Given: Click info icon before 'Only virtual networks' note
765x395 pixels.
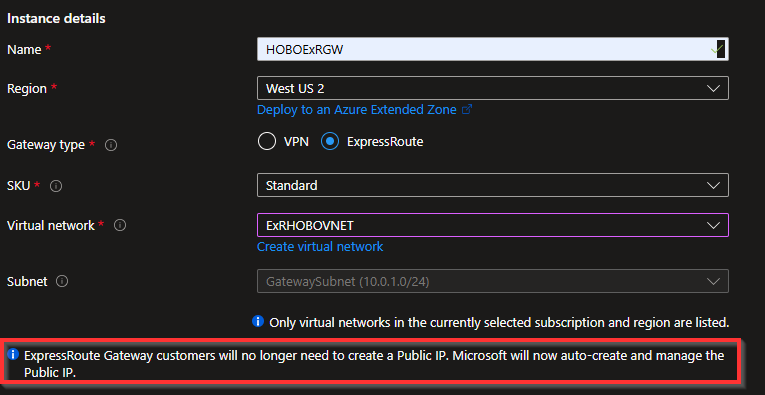Looking at the screenshot, I should pyautogui.click(x=258, y=321).
